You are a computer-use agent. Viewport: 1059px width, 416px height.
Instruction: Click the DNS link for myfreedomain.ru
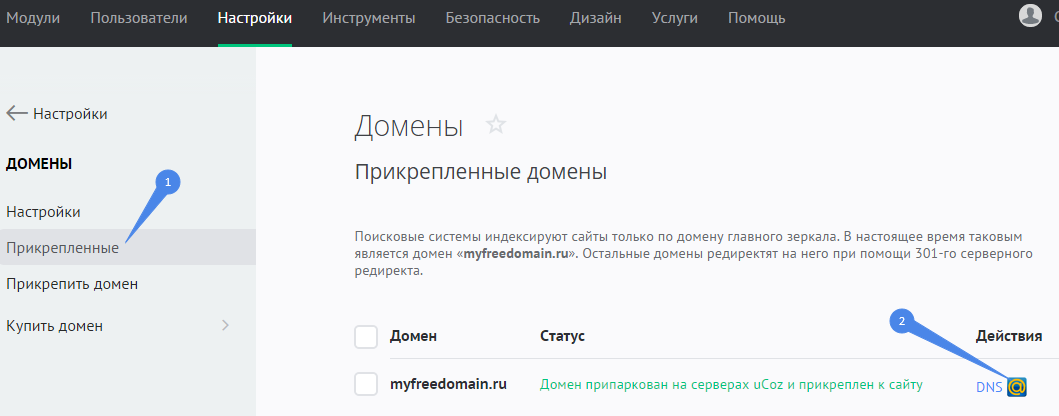pyautogui.click(x=989, y=386)
